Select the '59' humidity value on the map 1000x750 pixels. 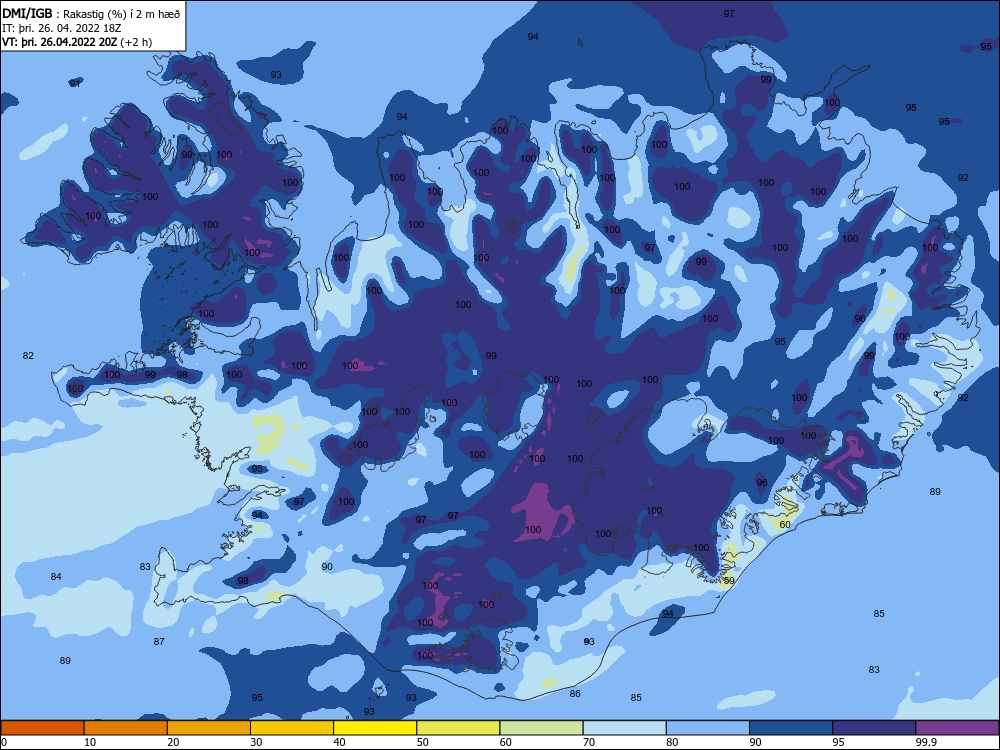click(729, 580)
